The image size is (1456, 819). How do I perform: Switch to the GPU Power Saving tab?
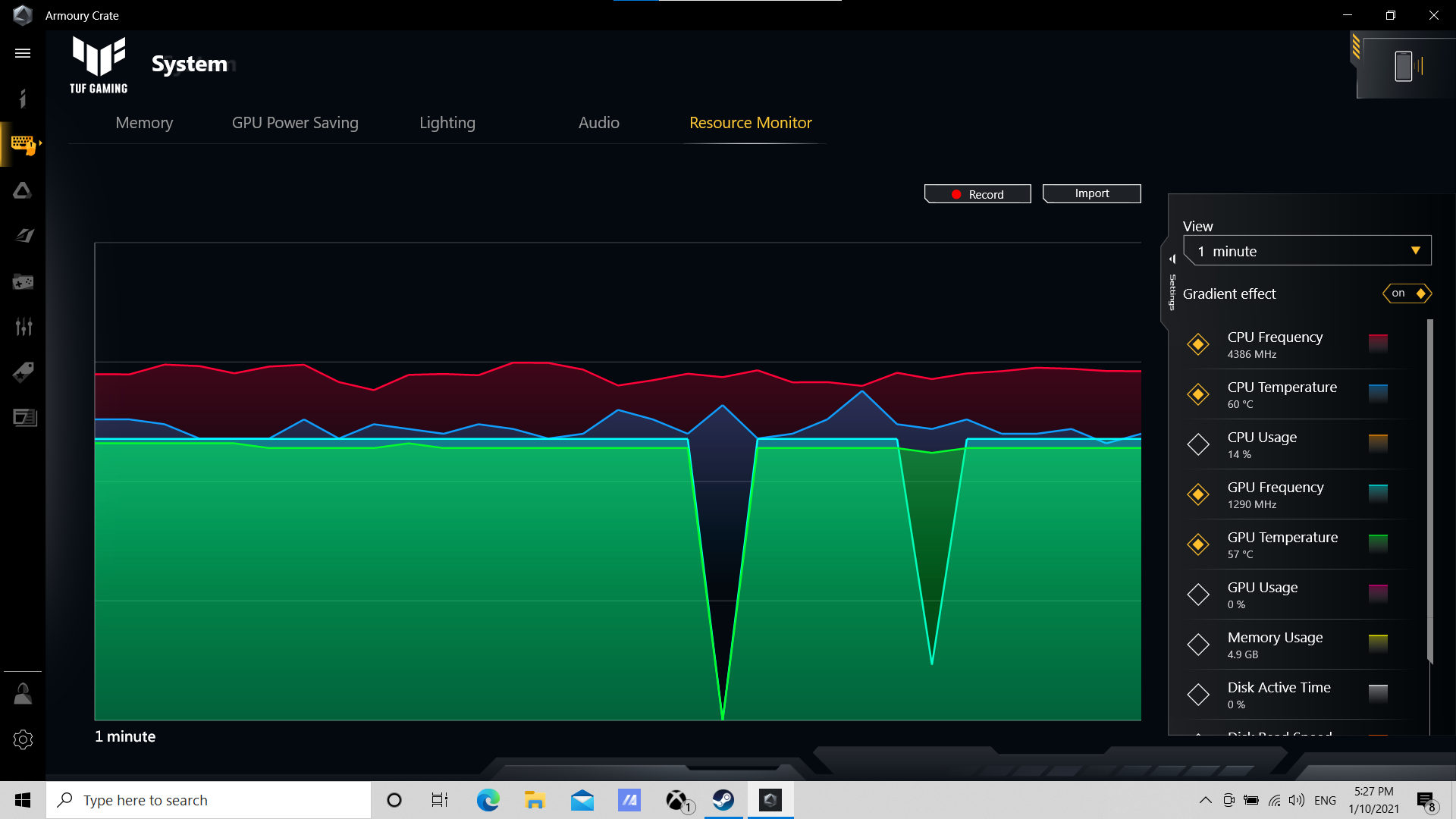[x=295, y=123]
